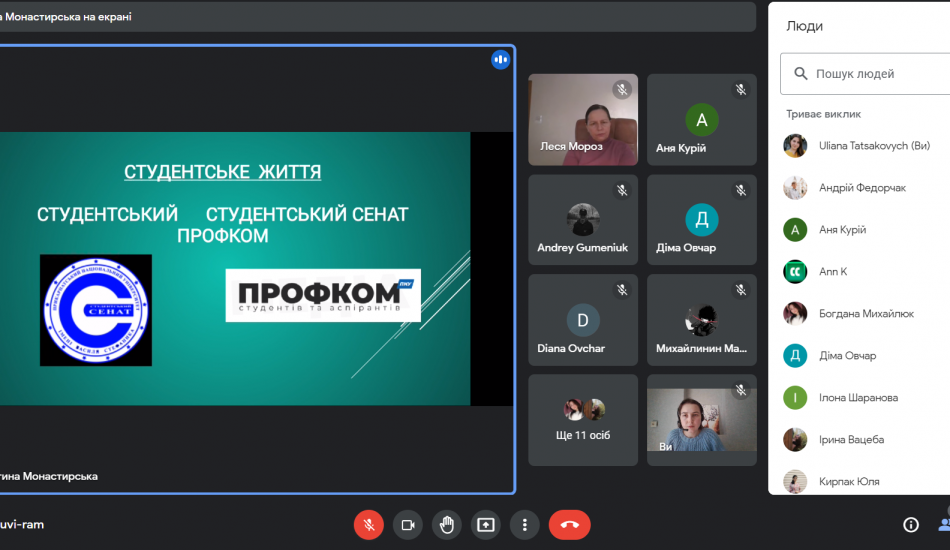Open the three-dot more options menu

coord(524,524)
